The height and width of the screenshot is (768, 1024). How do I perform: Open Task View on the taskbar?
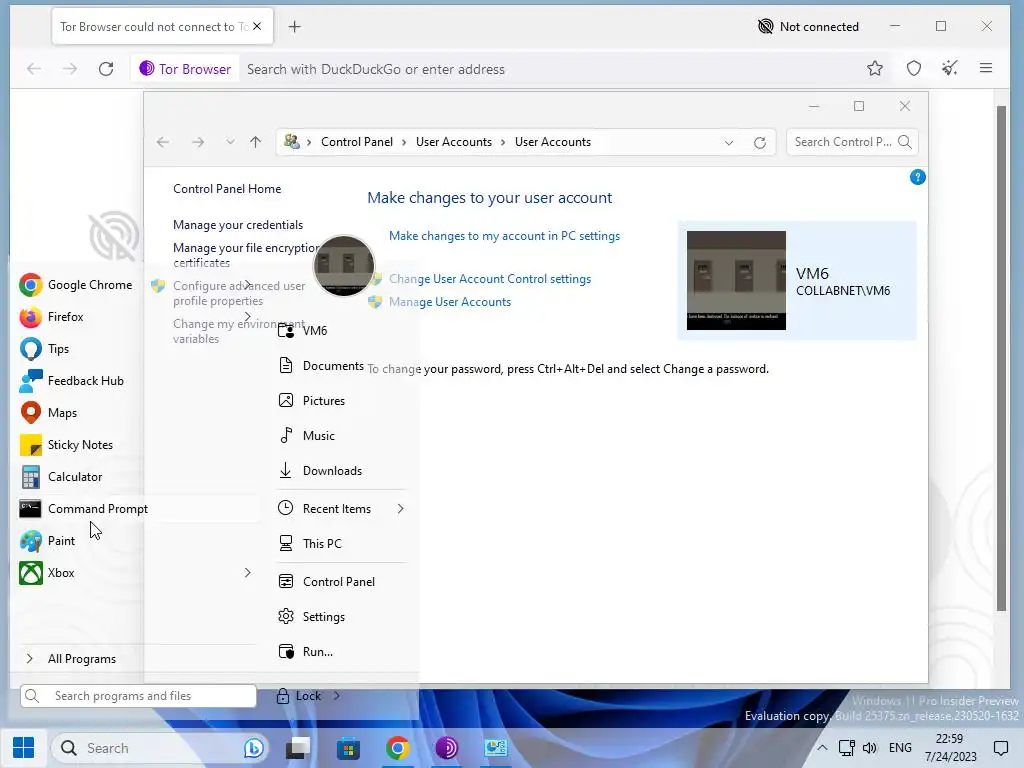(298, 748)
